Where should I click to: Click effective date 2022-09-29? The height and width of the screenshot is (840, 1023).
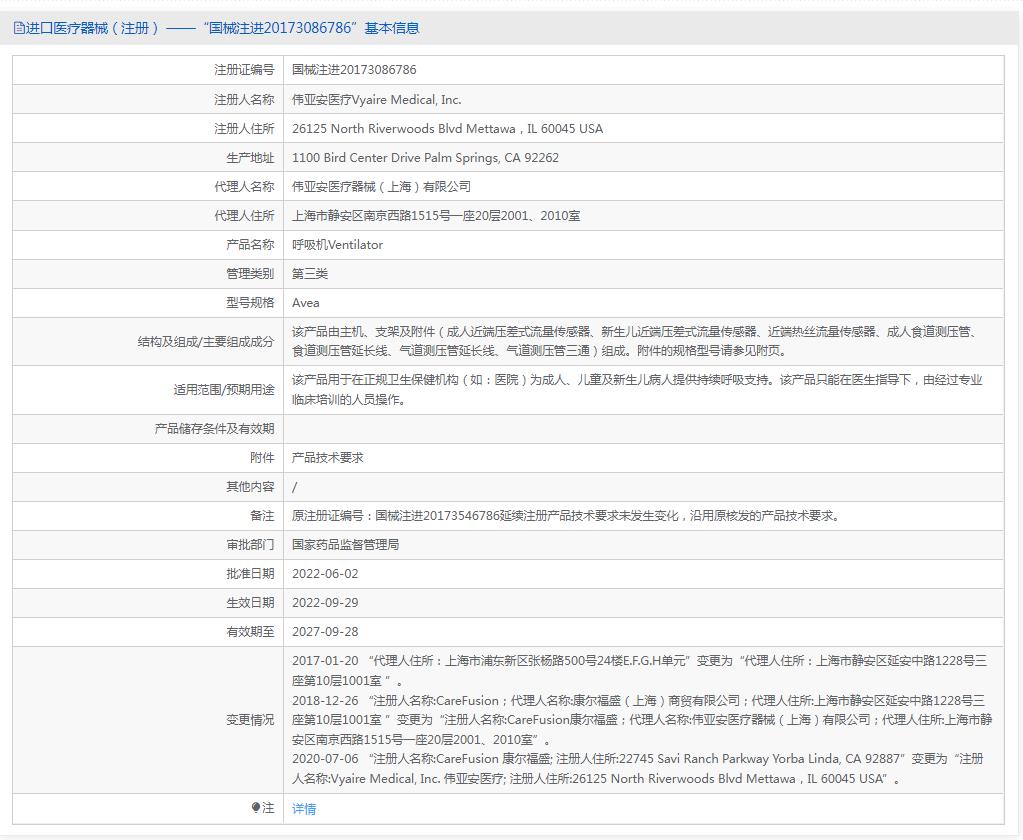pos(325,603)
